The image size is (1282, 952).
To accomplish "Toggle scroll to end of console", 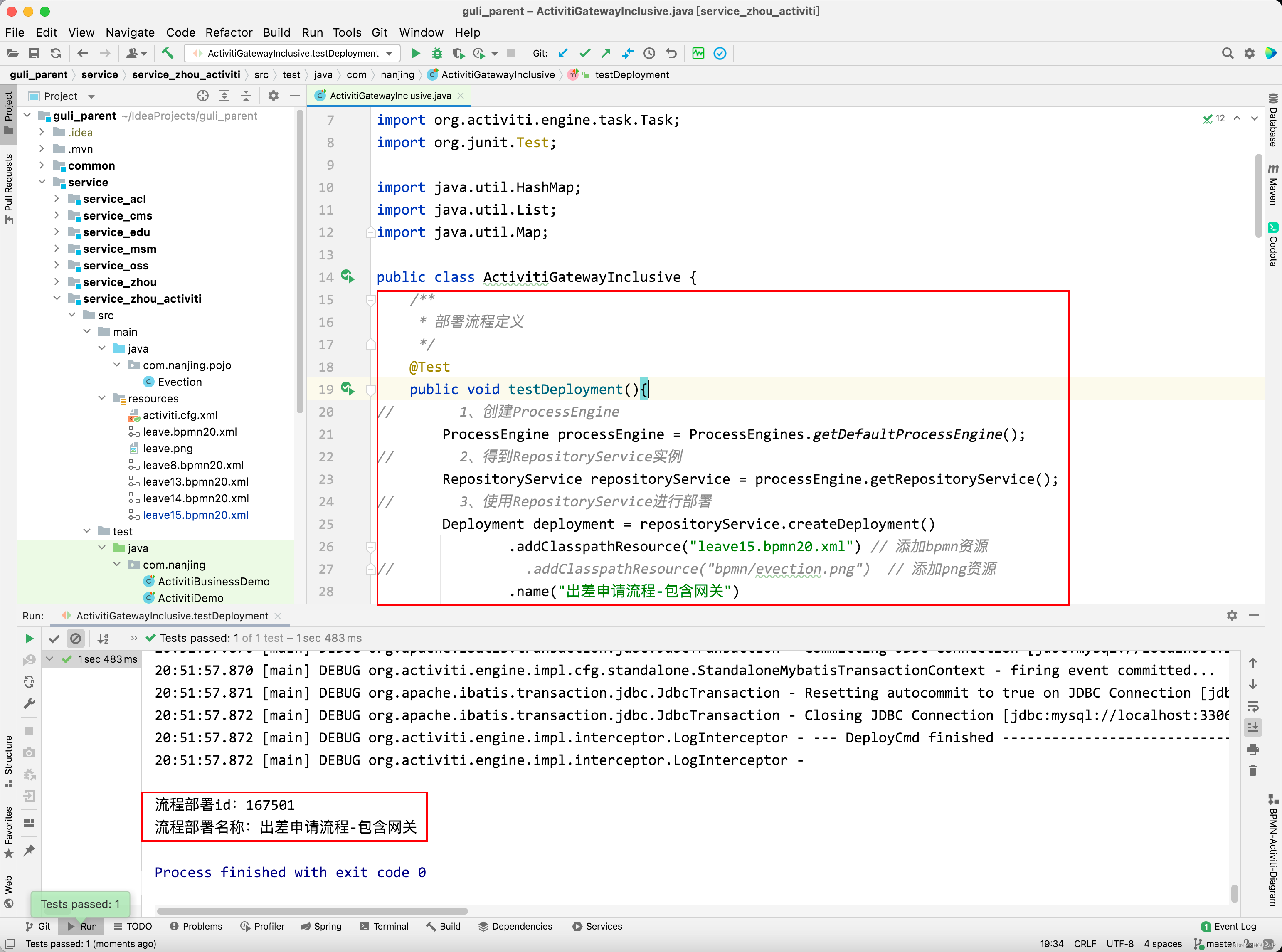I will tap(1252, 727).
